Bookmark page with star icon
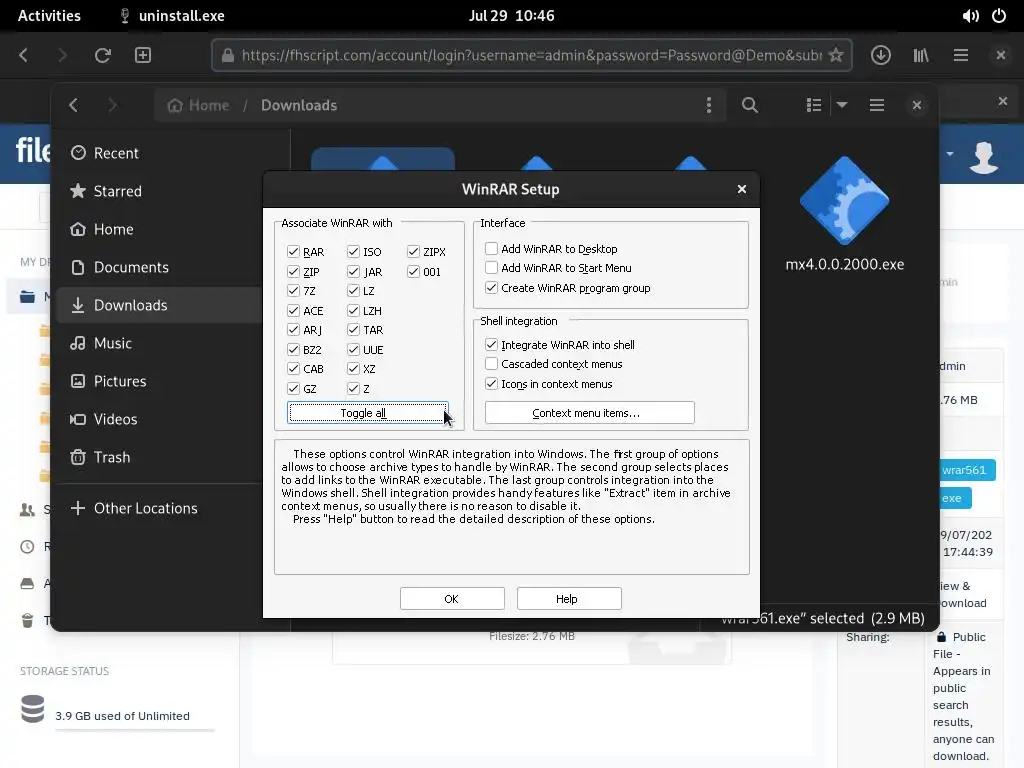Screen dimensions: 1024x768 [836, 55]
